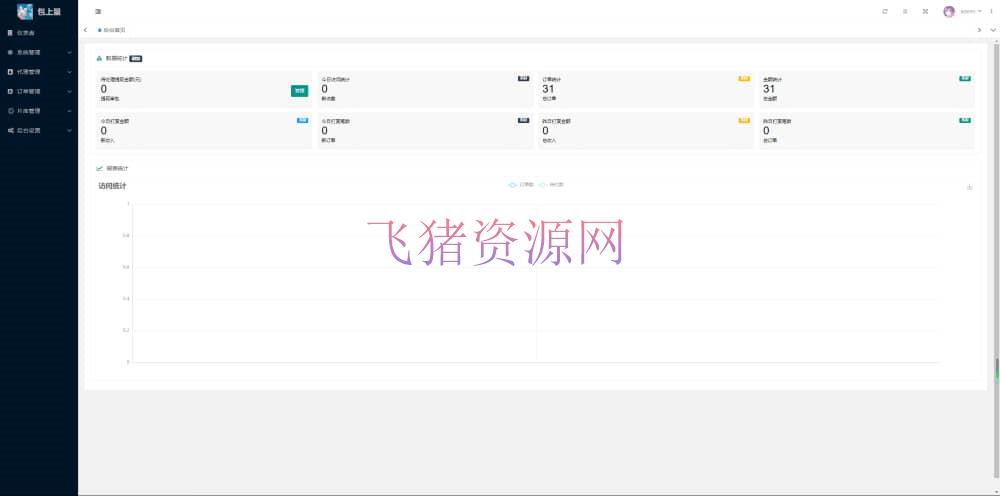Screen dimensions: 1000x496
Task: Click the 订单管理 sidebar menu icon
Action: click(10, 91)
